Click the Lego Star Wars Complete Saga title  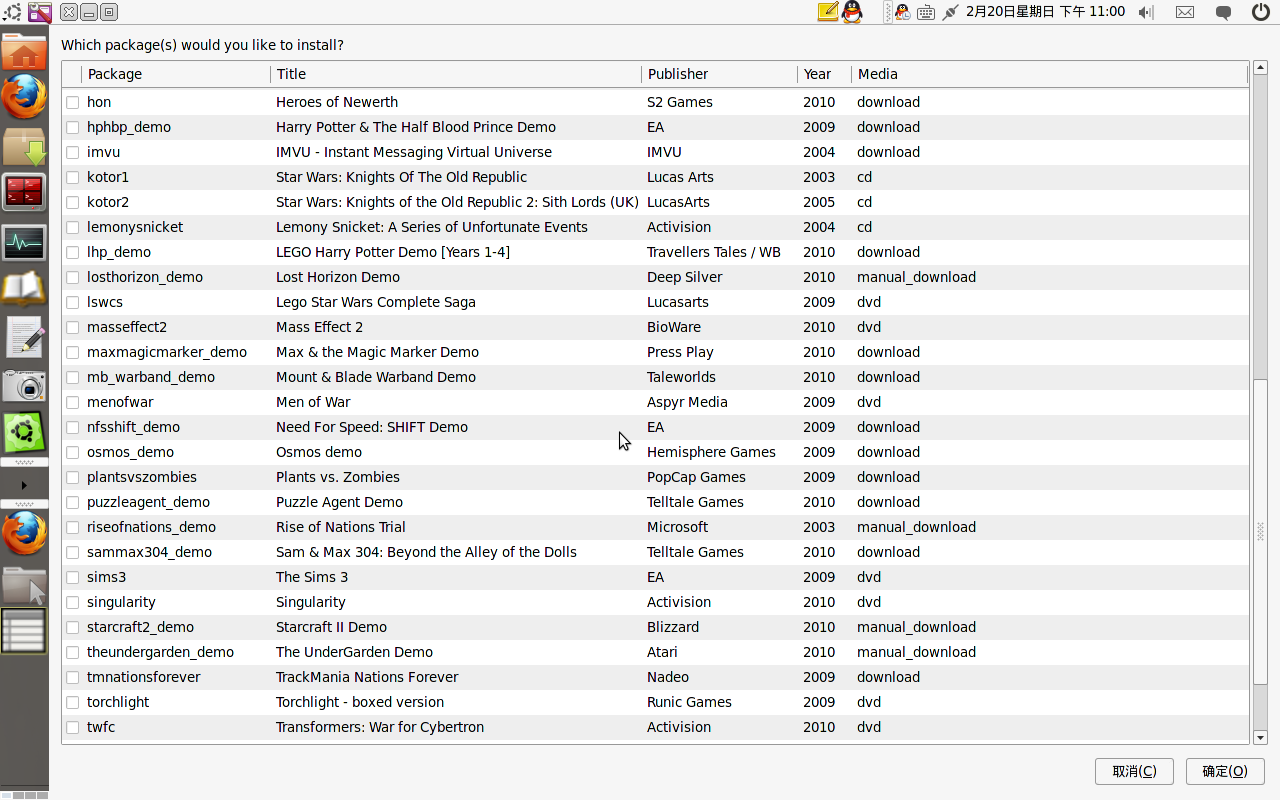[376, 302]
